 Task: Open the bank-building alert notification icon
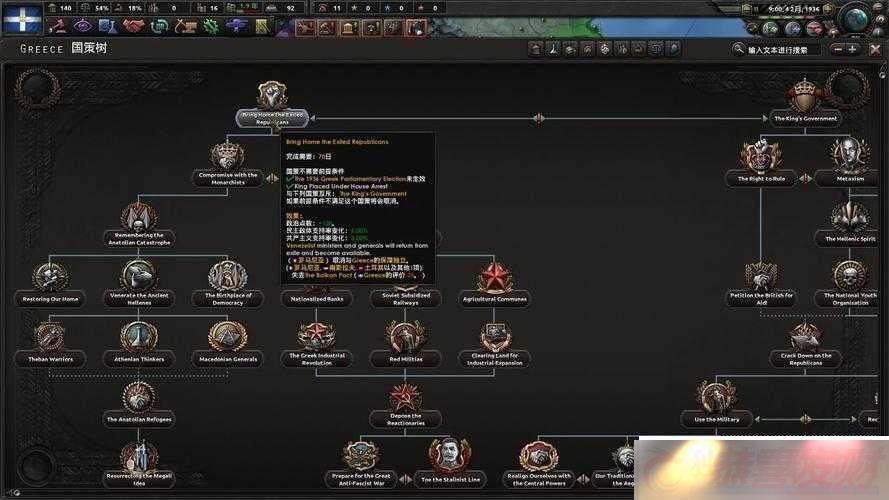(x=349, y=27)
